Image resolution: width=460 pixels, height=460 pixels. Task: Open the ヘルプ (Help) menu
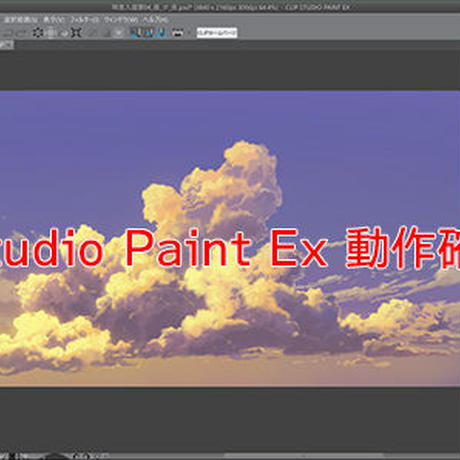(x=156, y=20)
